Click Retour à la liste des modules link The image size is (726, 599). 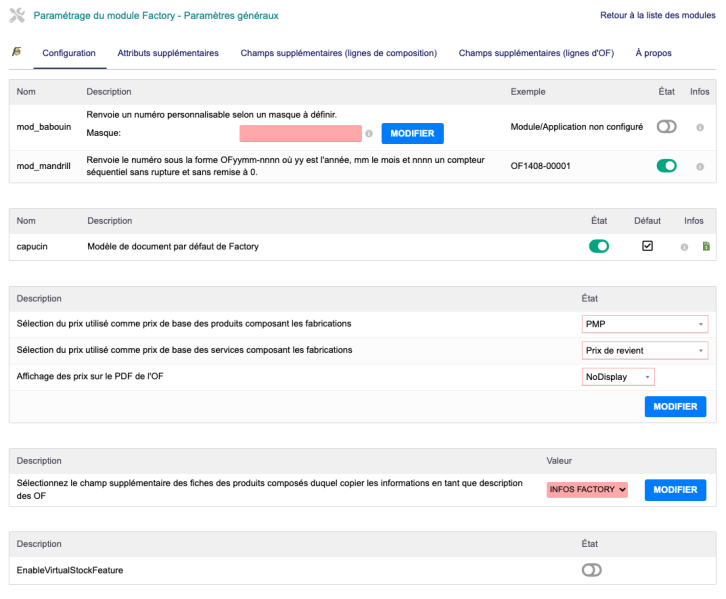point(657,16)
